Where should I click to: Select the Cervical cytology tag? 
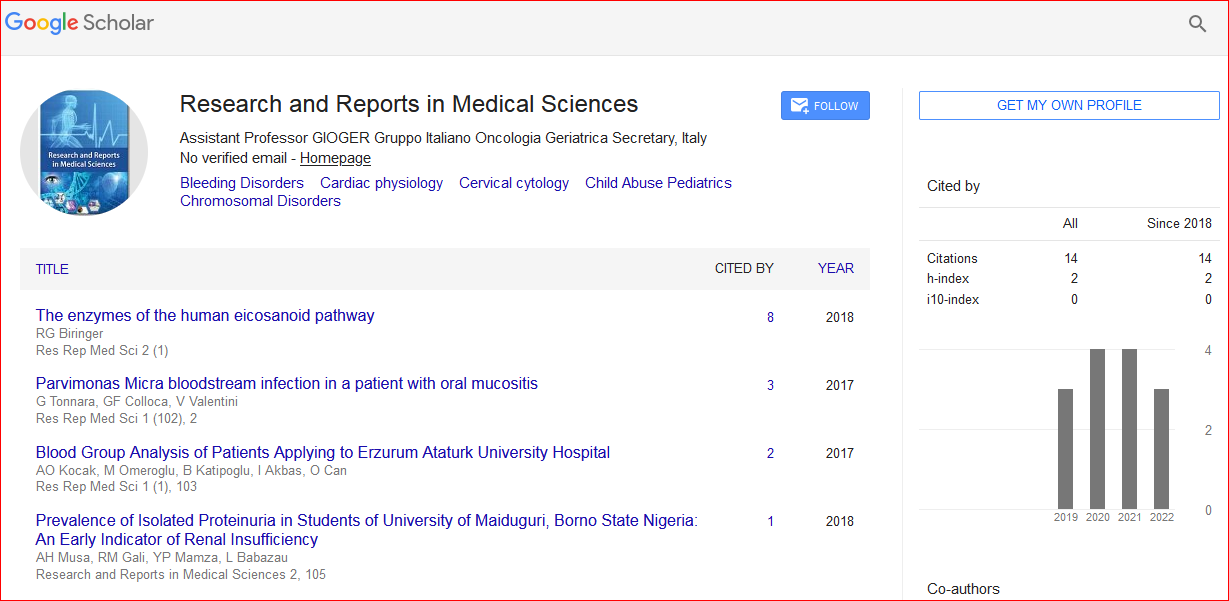pyautogui.click(x=513, y=183)
